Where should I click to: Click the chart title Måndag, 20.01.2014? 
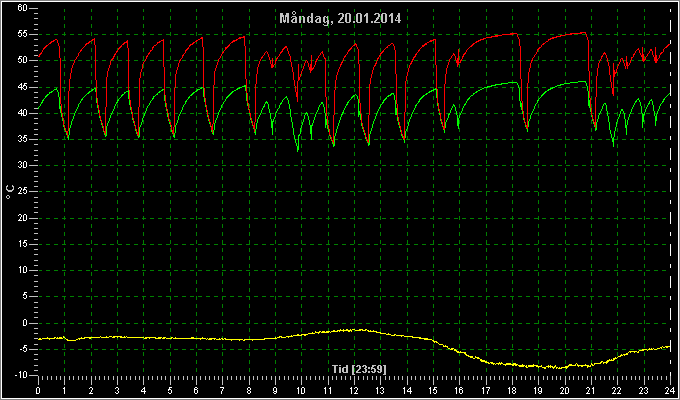pos(340,19)
